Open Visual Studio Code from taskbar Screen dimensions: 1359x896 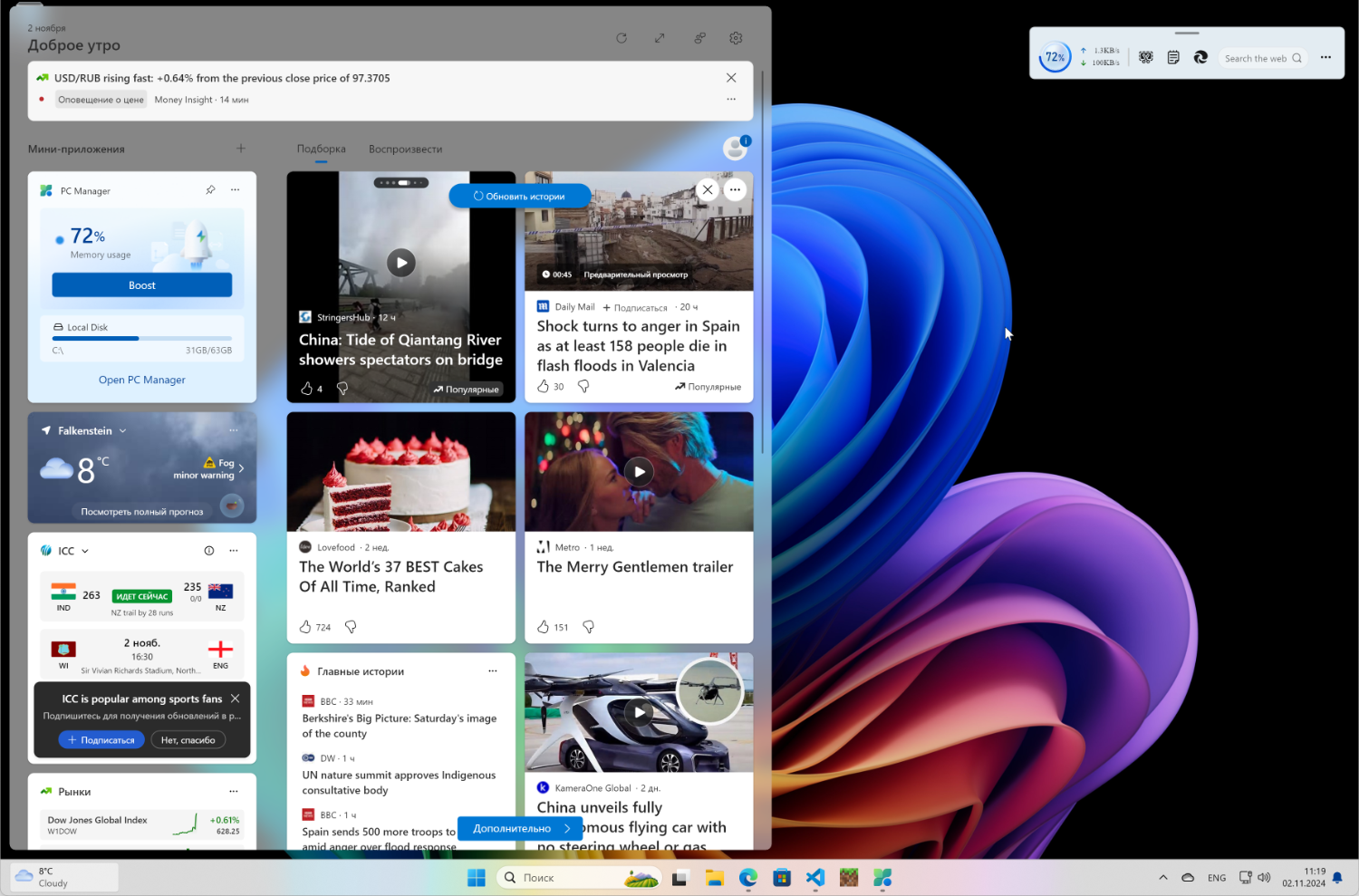click(815, 877)
